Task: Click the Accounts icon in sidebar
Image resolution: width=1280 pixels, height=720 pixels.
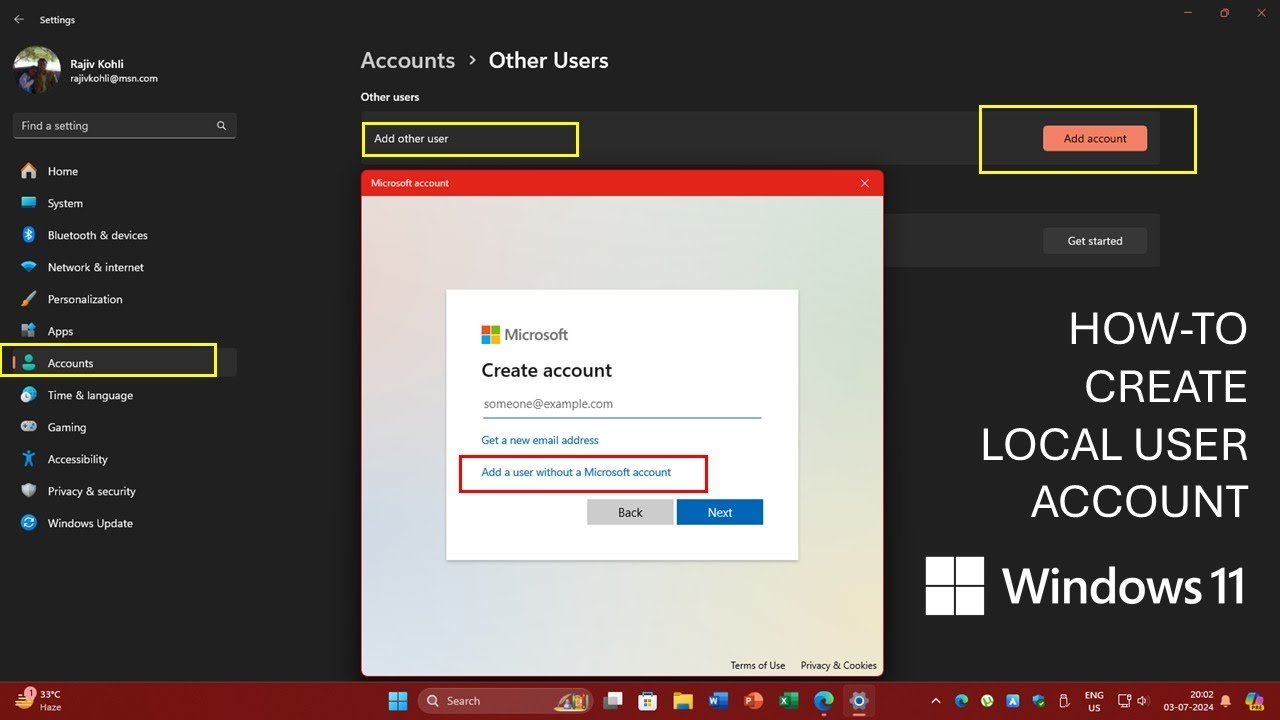Action: click(x=29, y=363)
